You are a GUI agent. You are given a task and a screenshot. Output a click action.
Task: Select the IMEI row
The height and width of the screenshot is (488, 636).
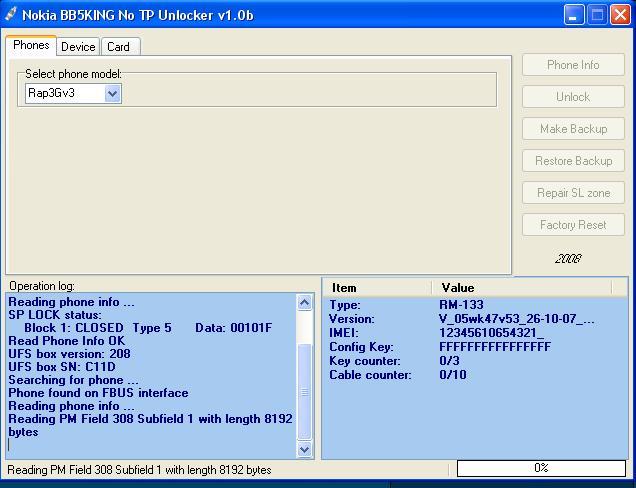pos(475,333)
